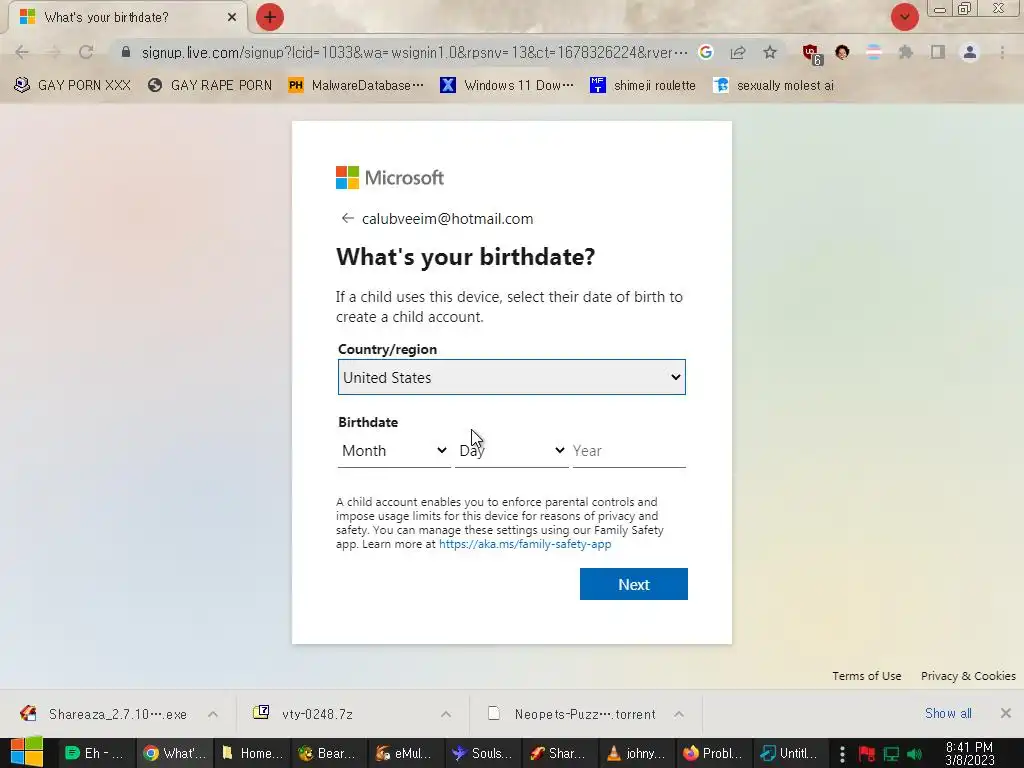Share this page using the share icon
This screenshot has width=1024, height=768.
coord(738,52)
